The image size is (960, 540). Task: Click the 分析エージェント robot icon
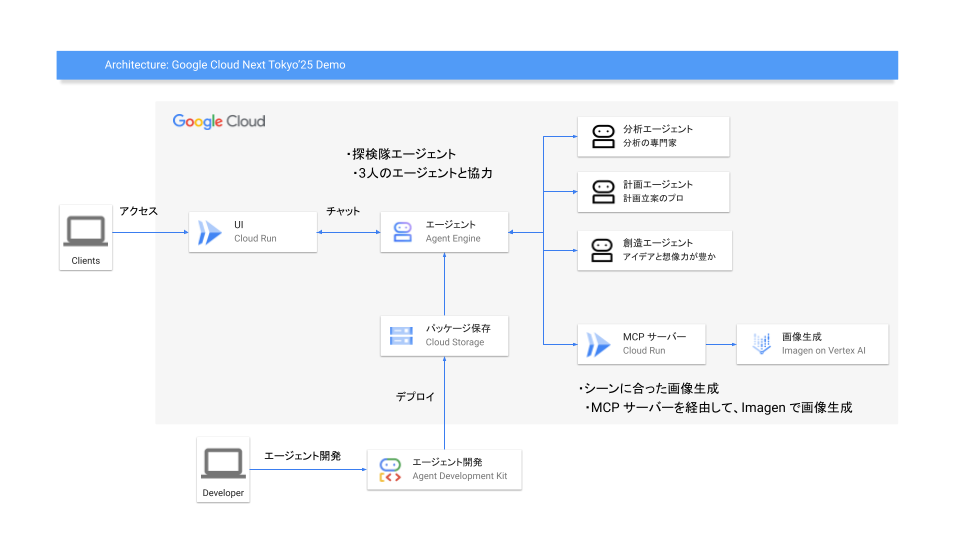[603, 137]
